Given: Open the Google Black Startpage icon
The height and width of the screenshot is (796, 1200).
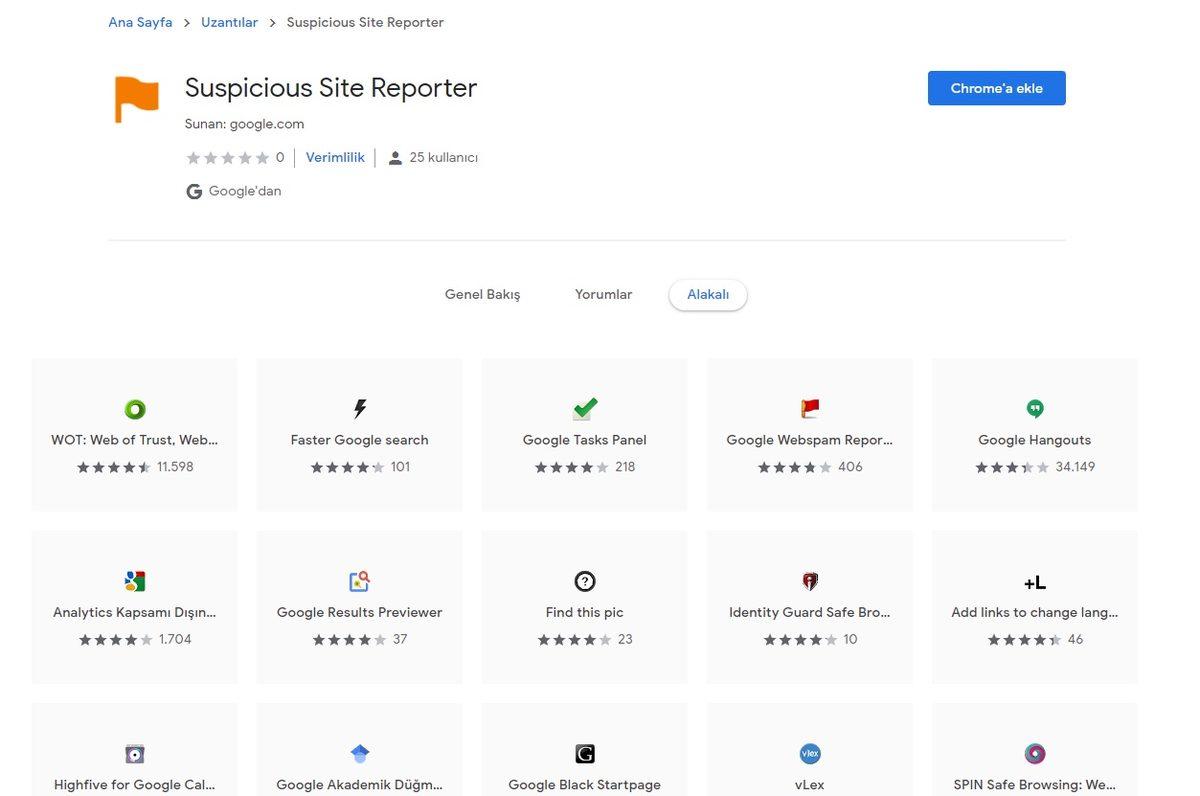Looking at the screenshot, I should (x=584, y=753).
